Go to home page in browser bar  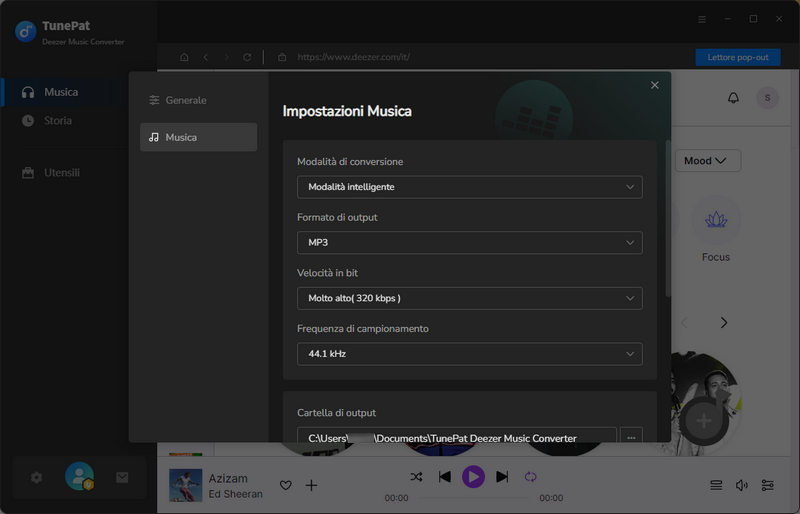click(x=184, y=57)
